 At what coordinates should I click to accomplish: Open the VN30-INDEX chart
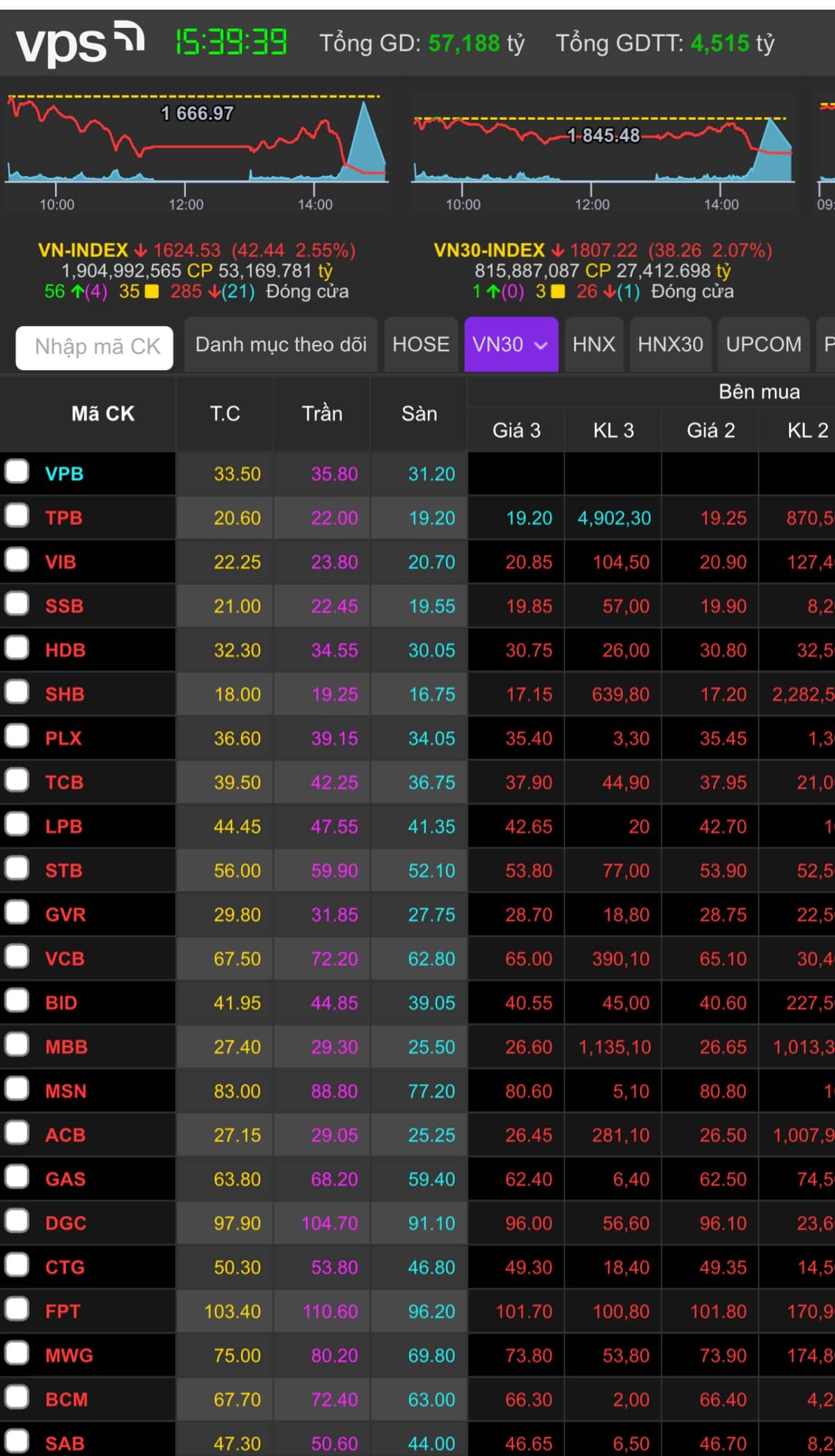[x=603, y=143]
